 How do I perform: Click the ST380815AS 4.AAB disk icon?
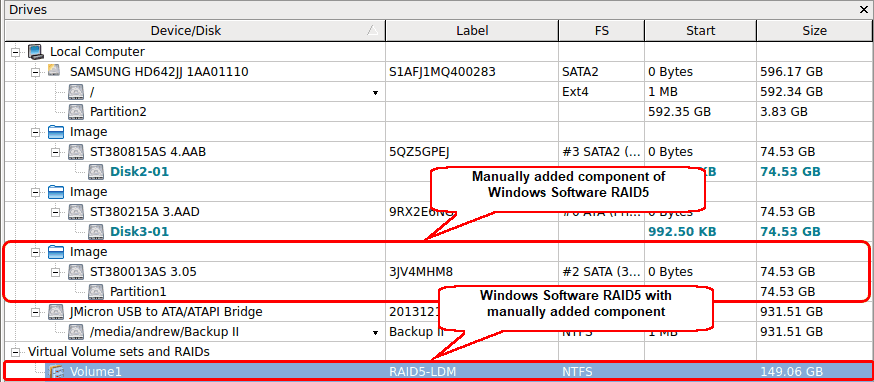pyautogui.click(x=76, y=152)
